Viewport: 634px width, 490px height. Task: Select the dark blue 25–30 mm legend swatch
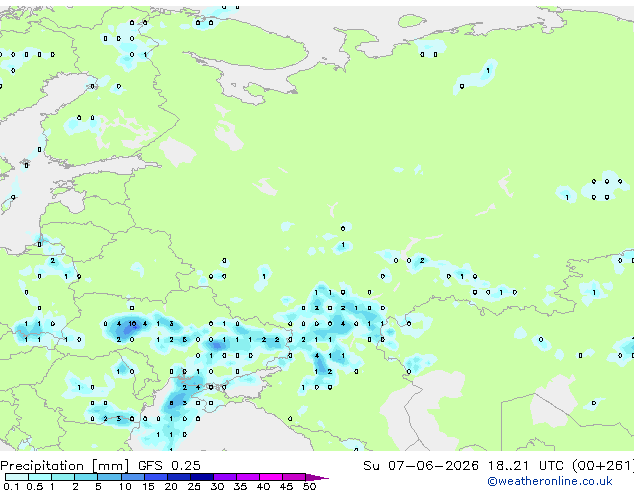202,477
